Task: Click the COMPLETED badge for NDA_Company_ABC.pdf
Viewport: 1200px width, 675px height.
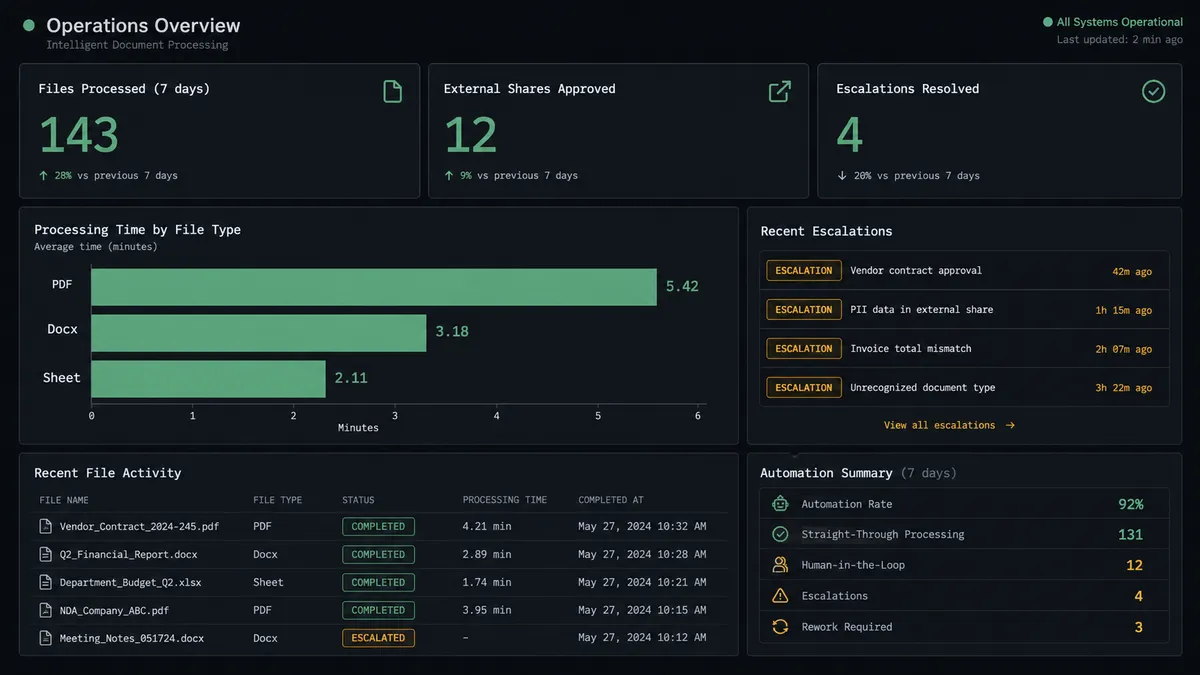Action: click(378, 610)
